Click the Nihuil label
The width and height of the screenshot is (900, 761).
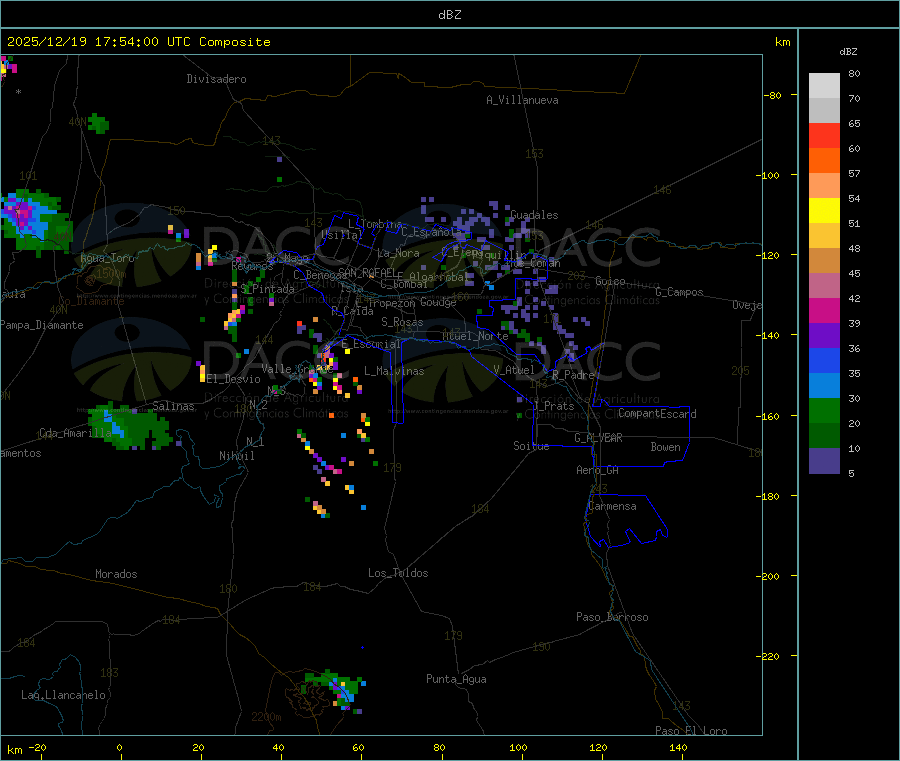pyautogui.click(x=237, y=456)
